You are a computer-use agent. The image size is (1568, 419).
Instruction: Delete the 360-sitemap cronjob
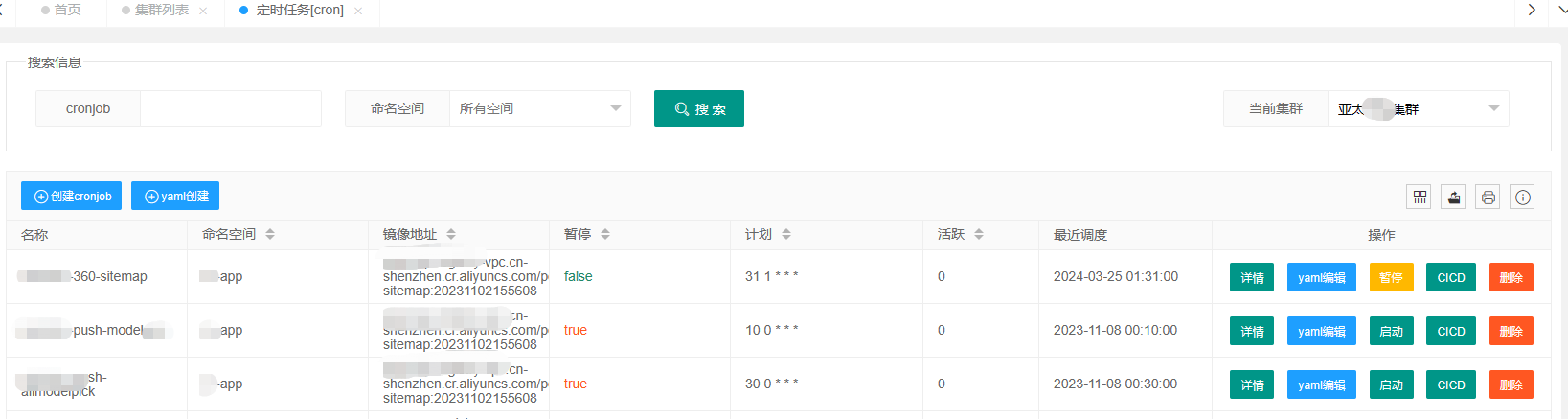[x=1511, y=277]
